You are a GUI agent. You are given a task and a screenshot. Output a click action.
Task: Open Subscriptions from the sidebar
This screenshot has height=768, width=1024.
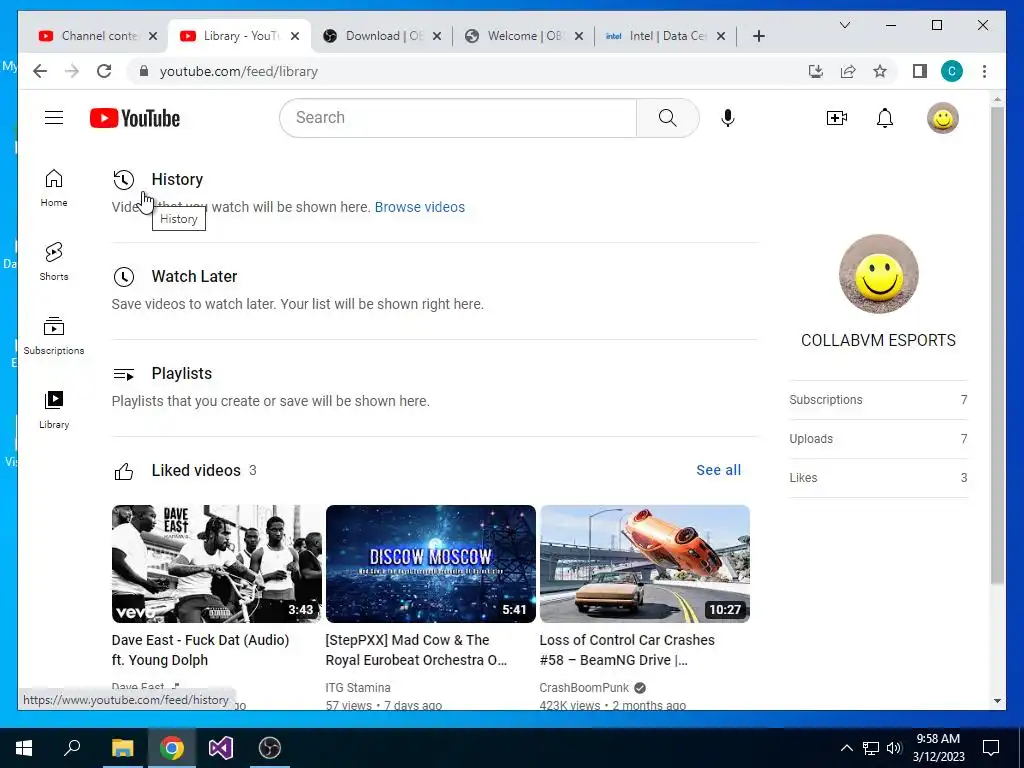(54, 336)
